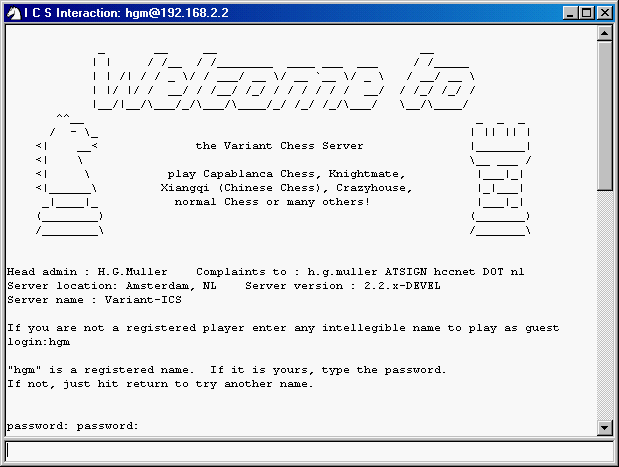This screenshot has height=467, width=619.
Task: Maximize the ICS Interaction window
Action: click(x=587, y=13)
